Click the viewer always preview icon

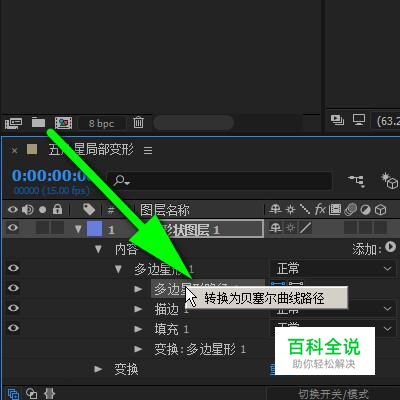point(337,119)
